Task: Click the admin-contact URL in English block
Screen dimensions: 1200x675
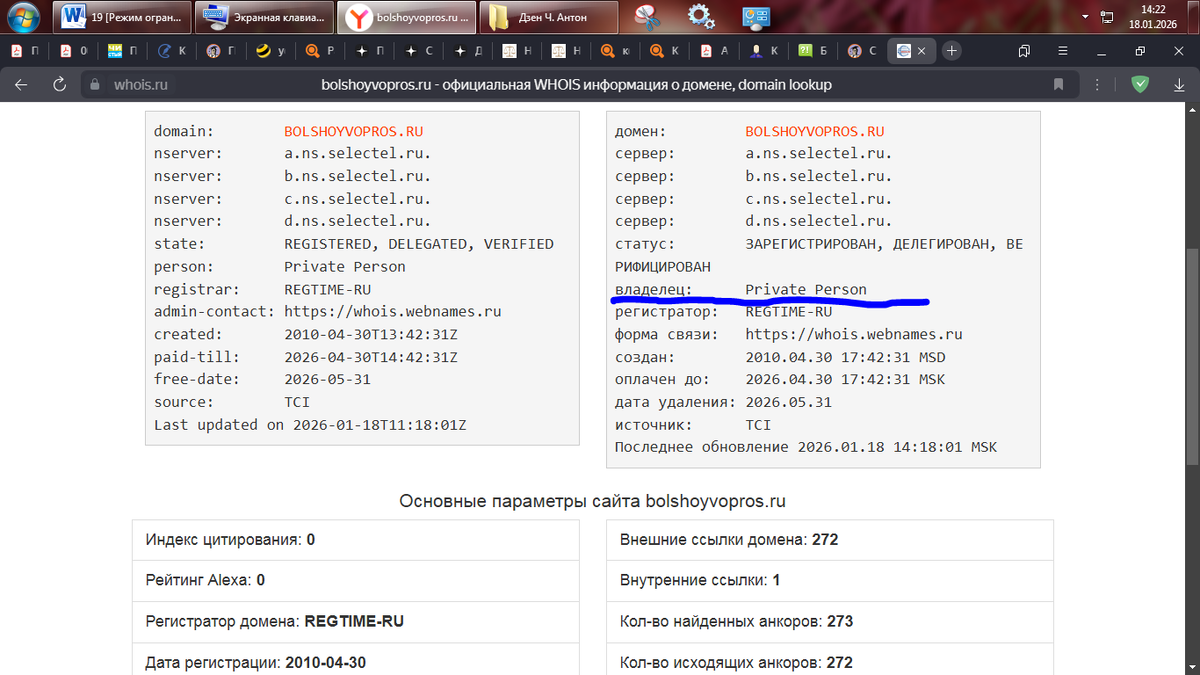Action: [x=392, y=312]
